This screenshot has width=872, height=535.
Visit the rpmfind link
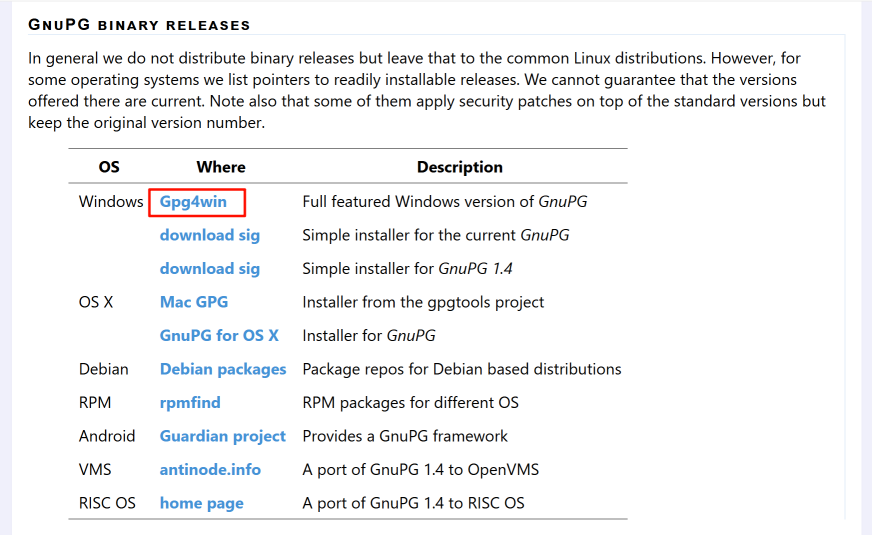[x=190, y=403]
